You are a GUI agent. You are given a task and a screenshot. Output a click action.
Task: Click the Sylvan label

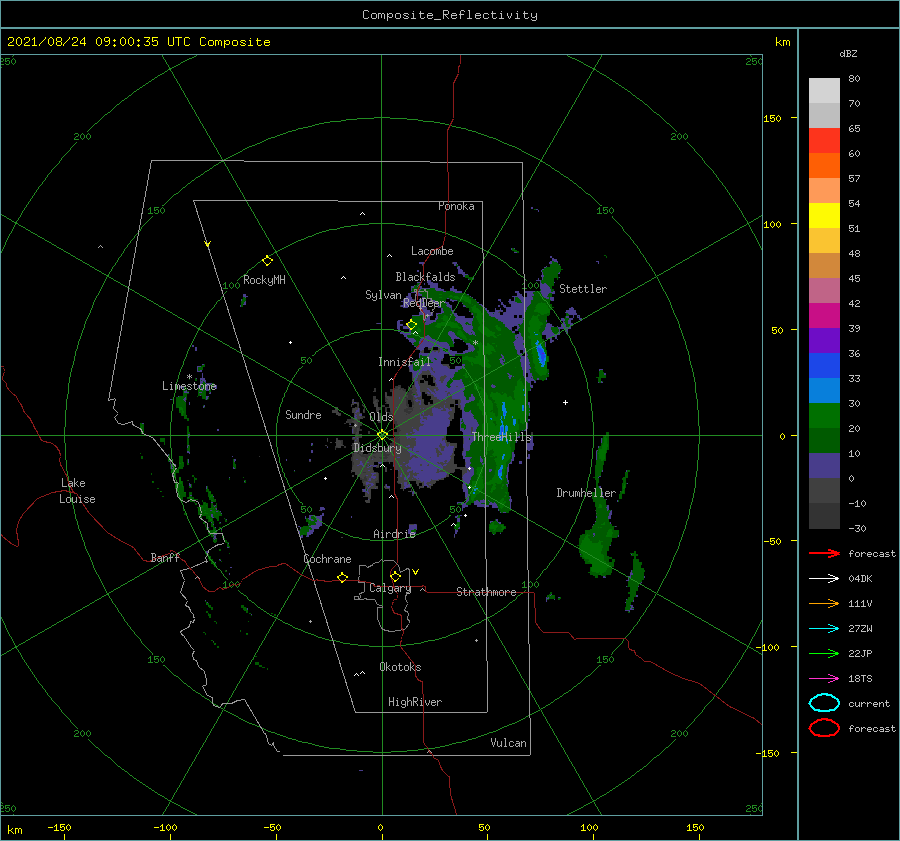pos(383,295)
